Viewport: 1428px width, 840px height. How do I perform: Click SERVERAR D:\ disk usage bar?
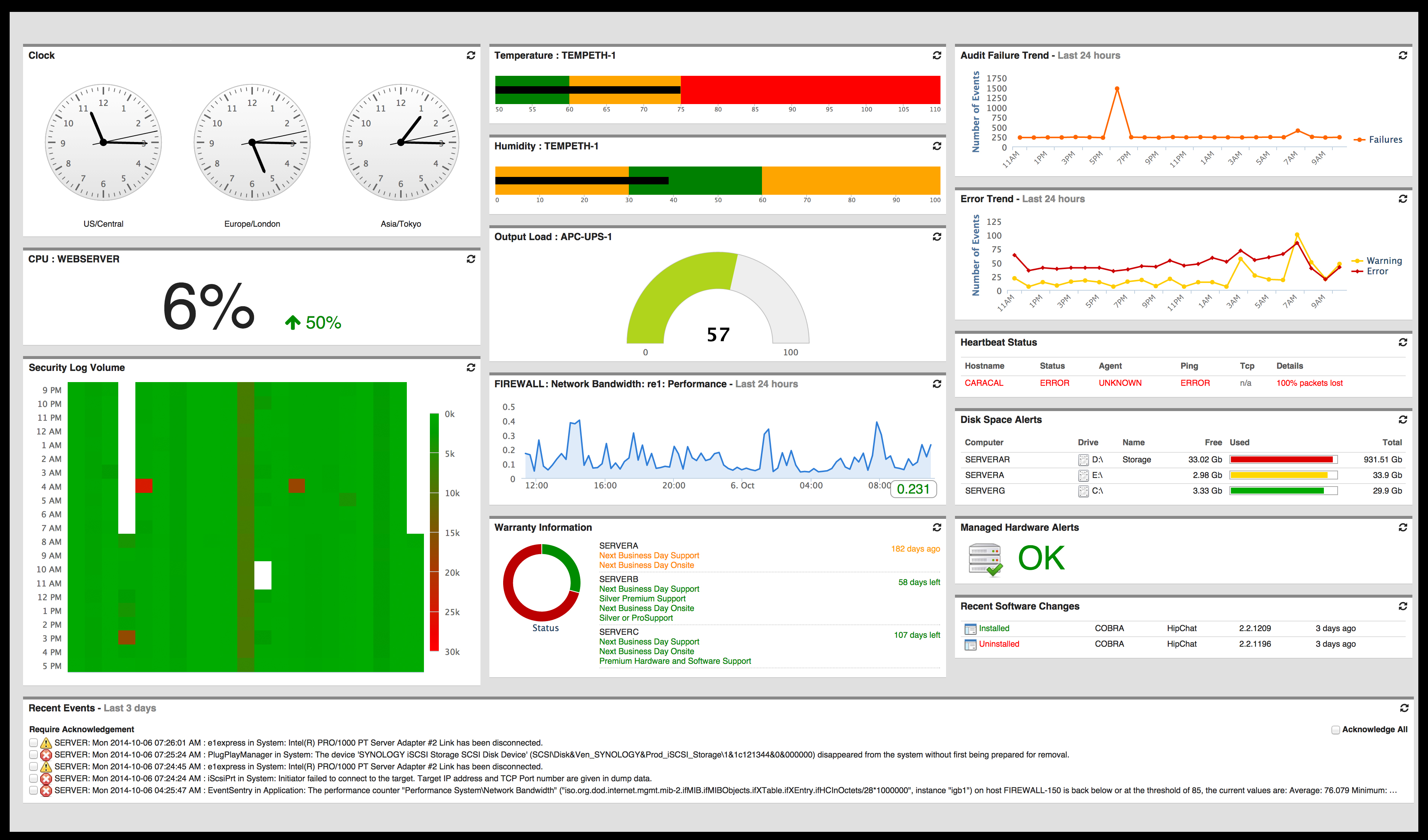coord(1282,460)
